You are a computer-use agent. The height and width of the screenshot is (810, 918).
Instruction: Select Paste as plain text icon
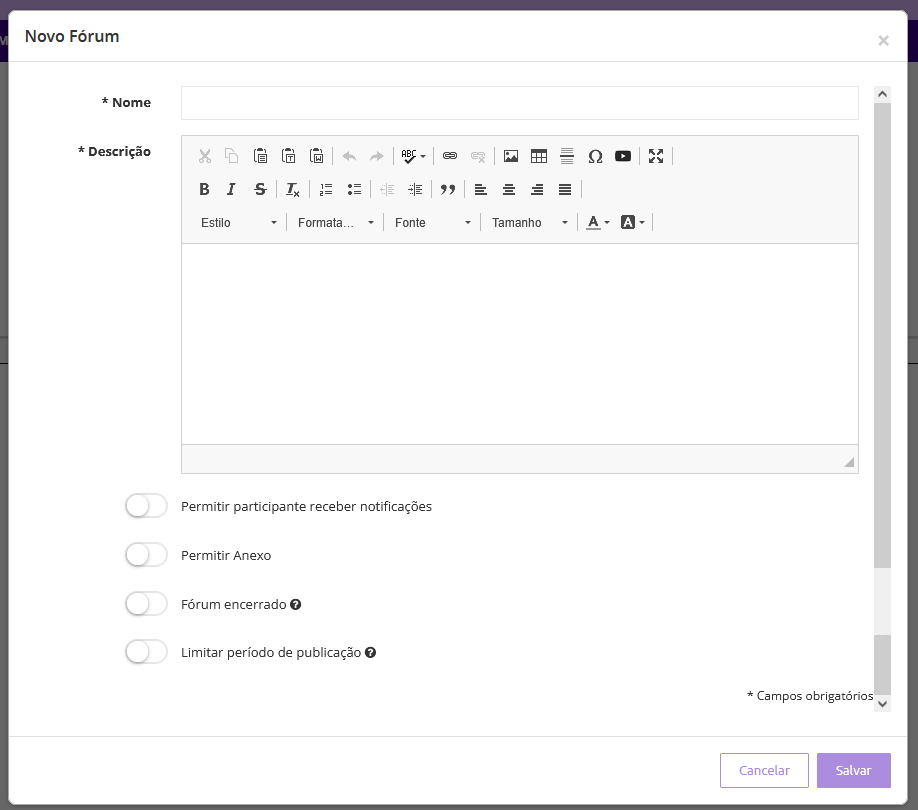click(289, 156)
